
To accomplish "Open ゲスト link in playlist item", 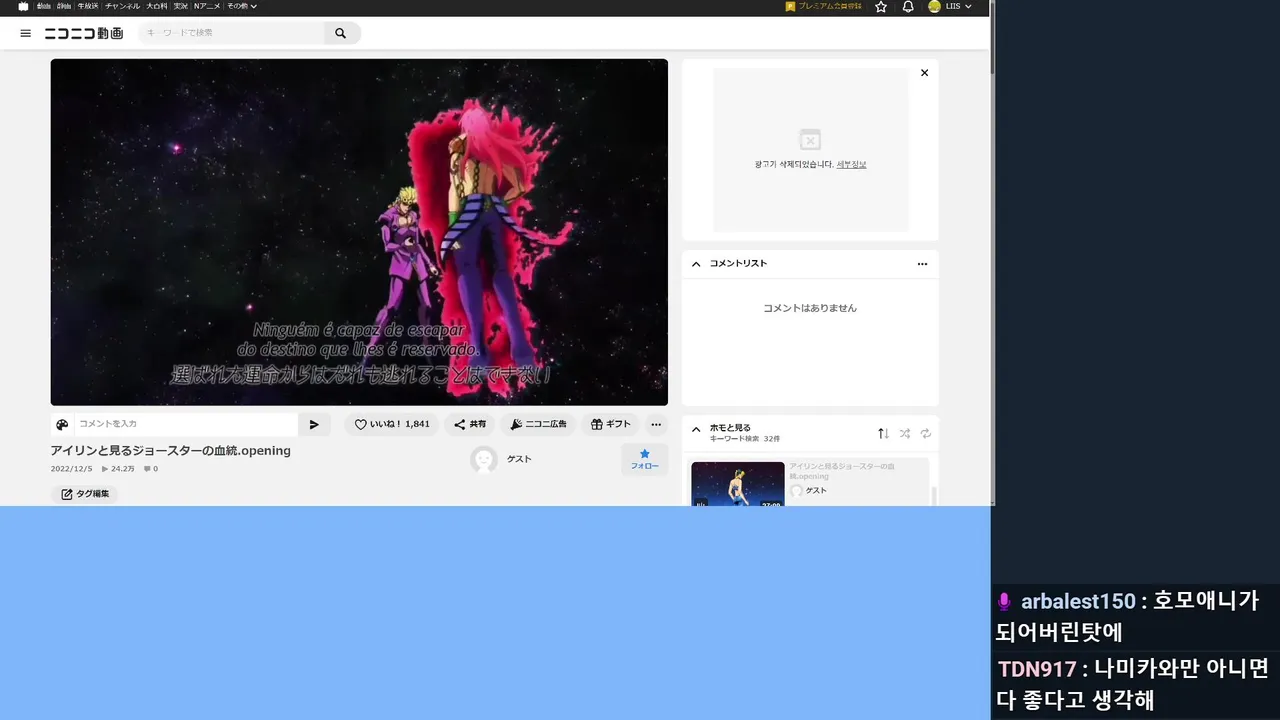I will click(816, 490).
